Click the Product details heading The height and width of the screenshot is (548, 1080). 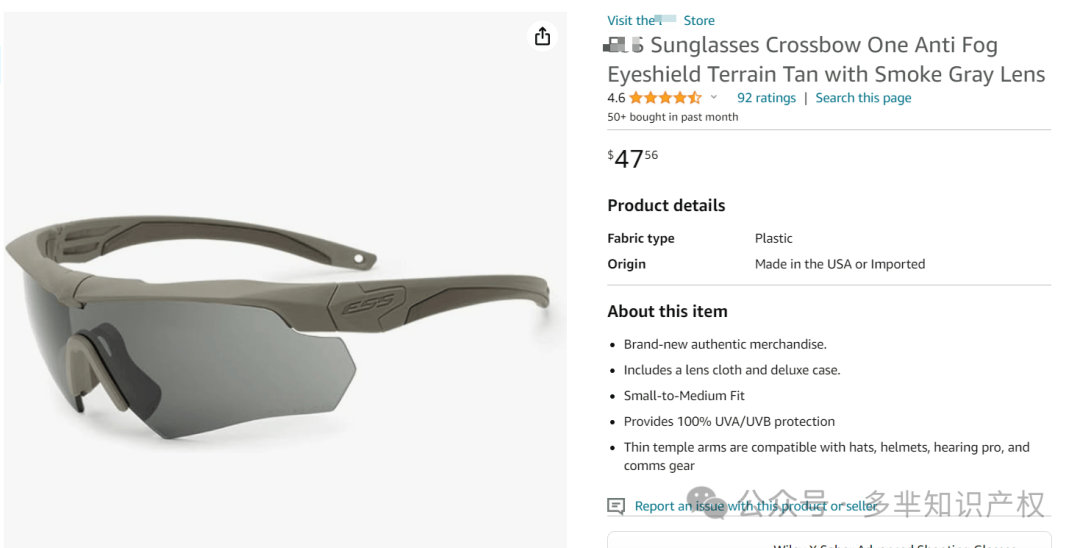tap(666, 205)
